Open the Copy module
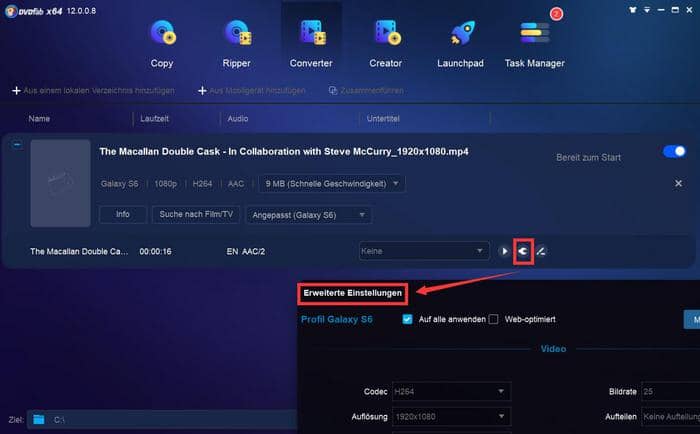The height and width of the screenshot is (434, 700). point(162,44)
